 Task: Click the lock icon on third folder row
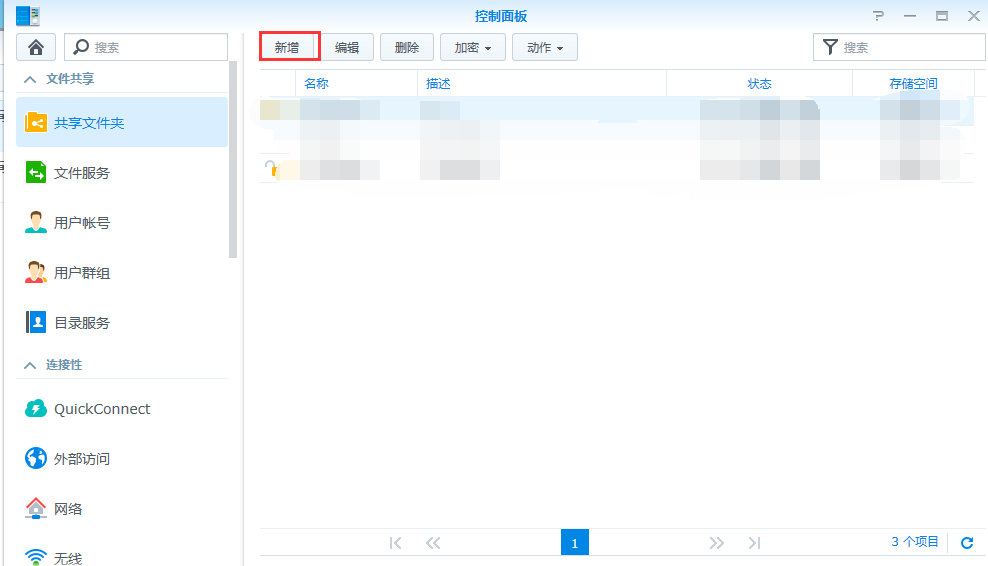(271, 169)
